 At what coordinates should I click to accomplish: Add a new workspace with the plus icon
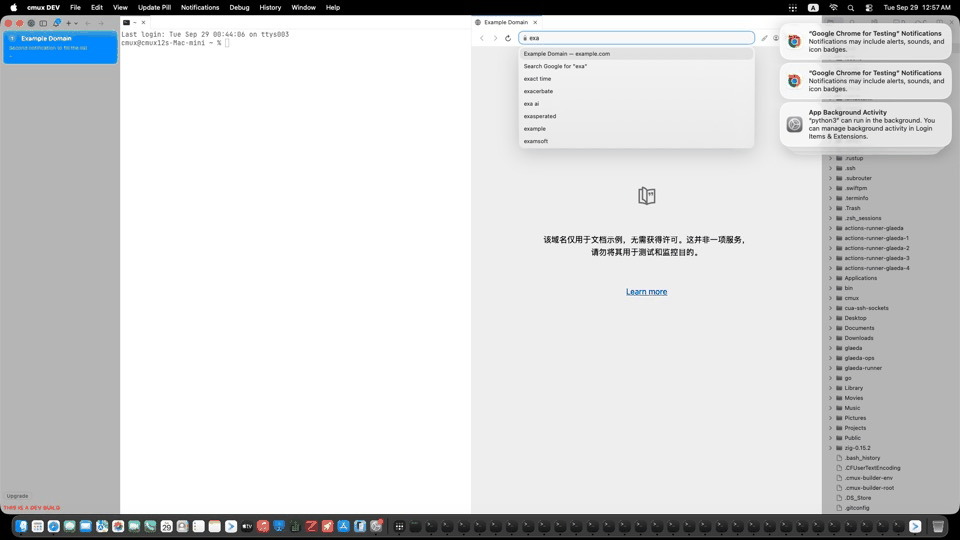[x=69, y=23]
